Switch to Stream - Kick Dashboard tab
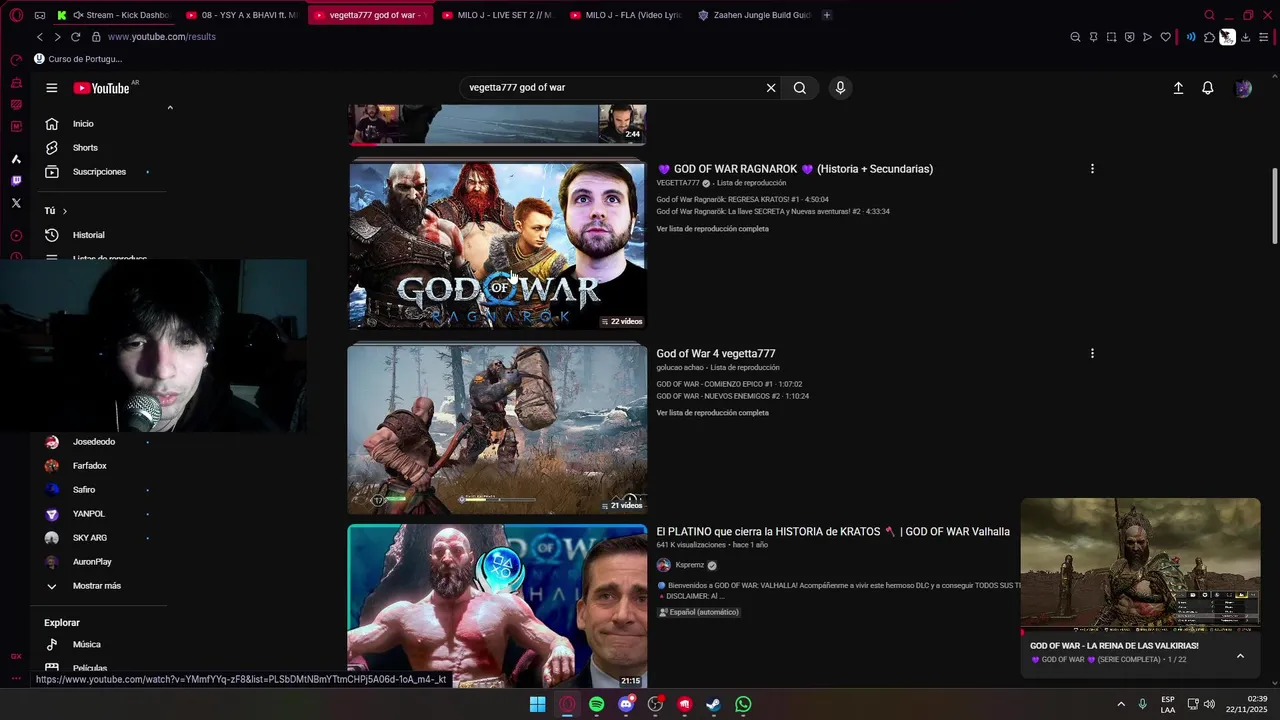The height and width of the screenshot is (720, 1280). tap(116, 15)
